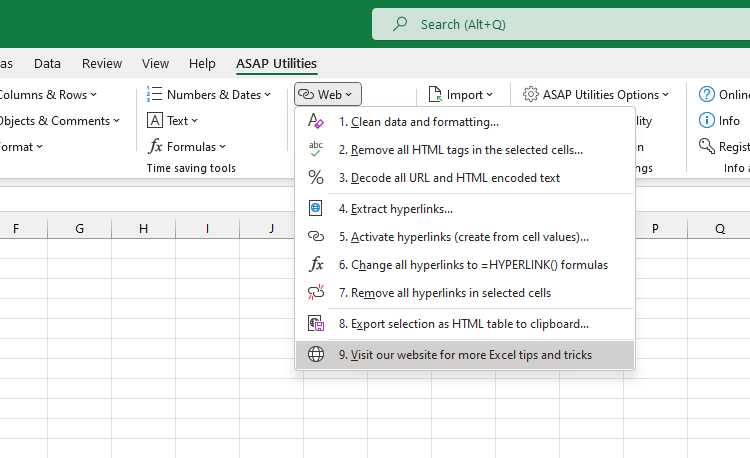Choose Extract hyperlinks menu text

(396, 209)
